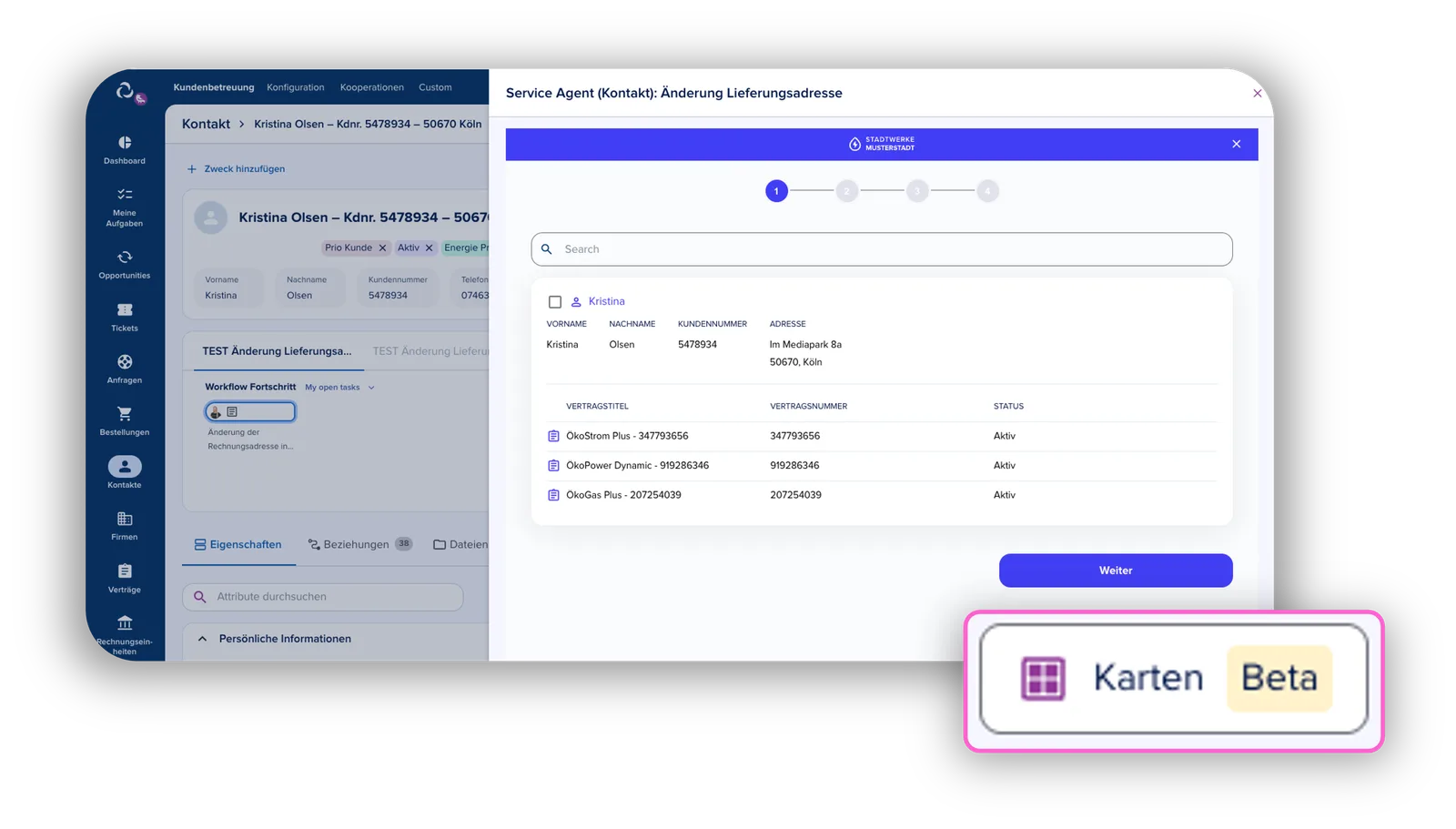Click the contact avatar beside Kristina Olsen
Image resolution: width=1456 pixels, height=829 pixels.
coord(211,217)
